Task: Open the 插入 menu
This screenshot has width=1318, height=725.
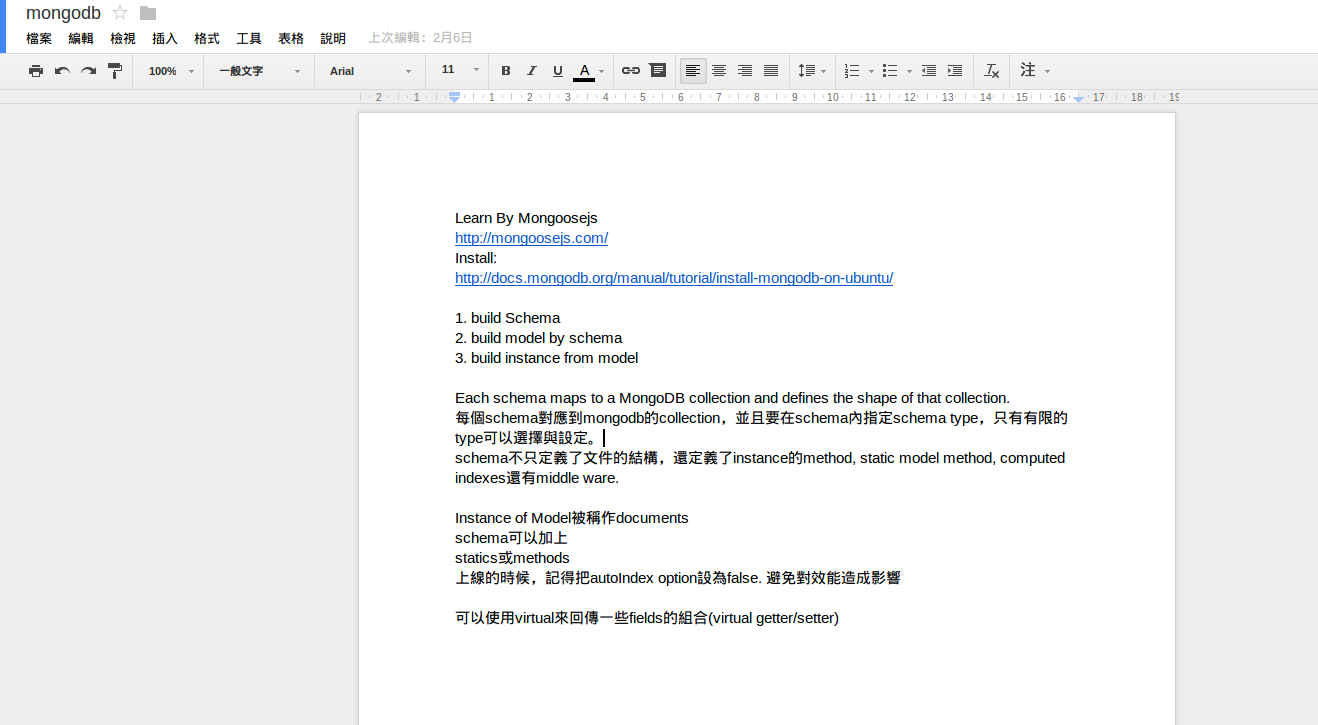Action: [164, 39]
